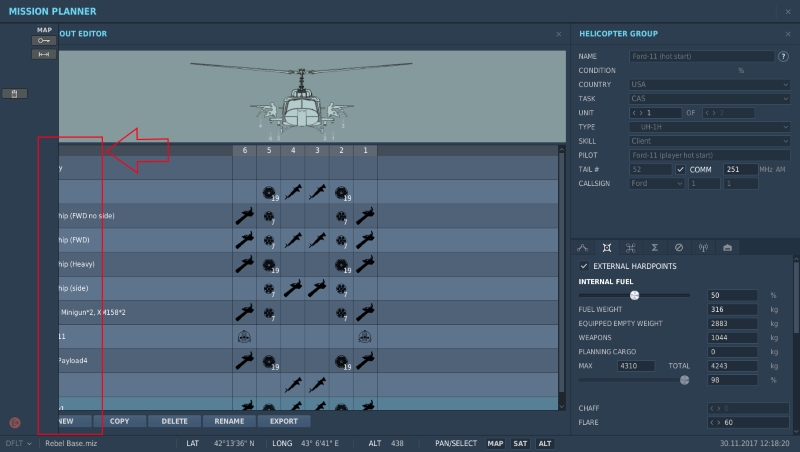Screen dimensions: 800x452
Task: Click pylon 2 rocket pod in 'Minigun*2, XM158*2' row
Action: point(341,314)
